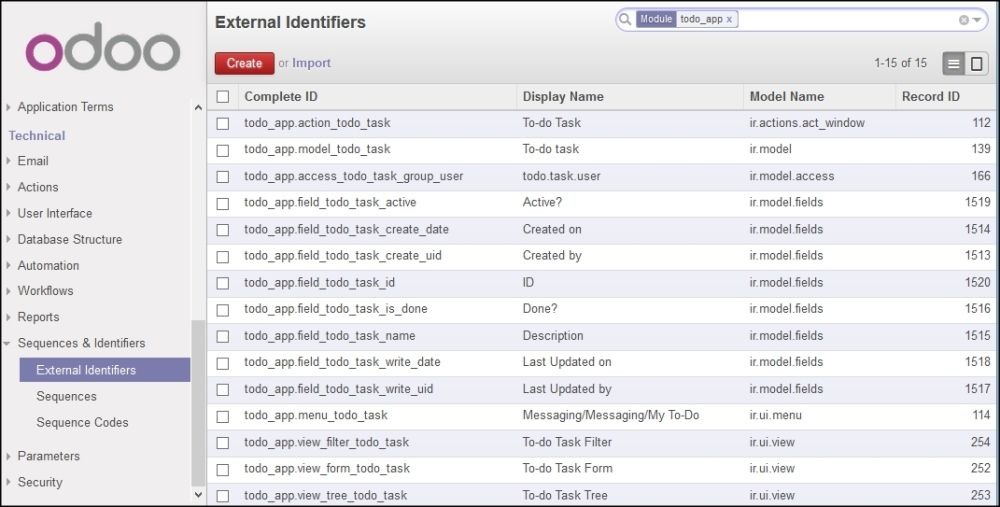This screenshot has width=1000, height=507.
Task: Expand the Email menu
Action: click(x=33, y=161)
